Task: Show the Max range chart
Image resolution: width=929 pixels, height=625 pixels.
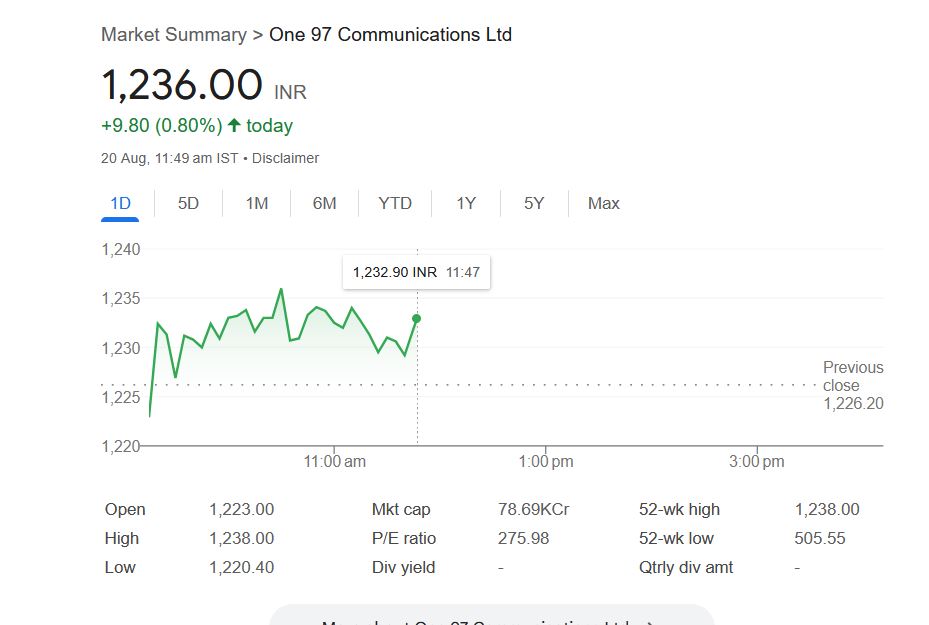Action: pyautogui.click(x=603, y=204)
